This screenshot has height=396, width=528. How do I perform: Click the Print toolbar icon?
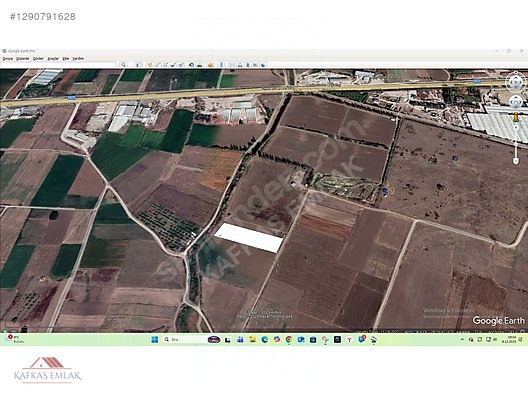pos(240,65)
